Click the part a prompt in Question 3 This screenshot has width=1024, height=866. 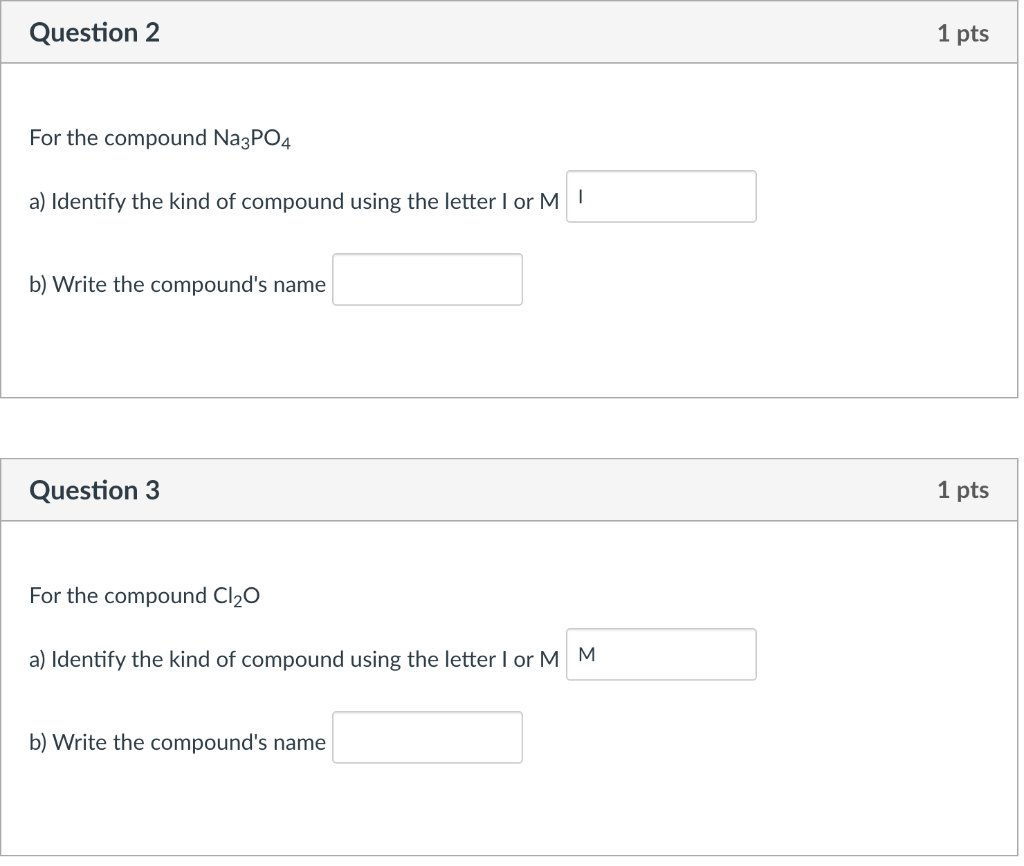[293, 659]
